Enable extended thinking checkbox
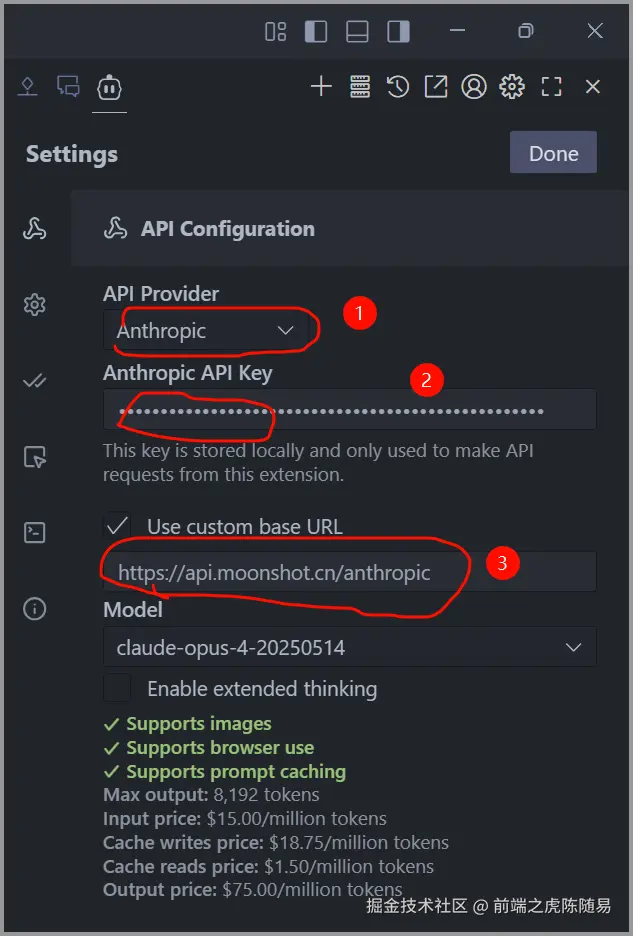Screen dimensions: 633x936 tap(118, 688)
